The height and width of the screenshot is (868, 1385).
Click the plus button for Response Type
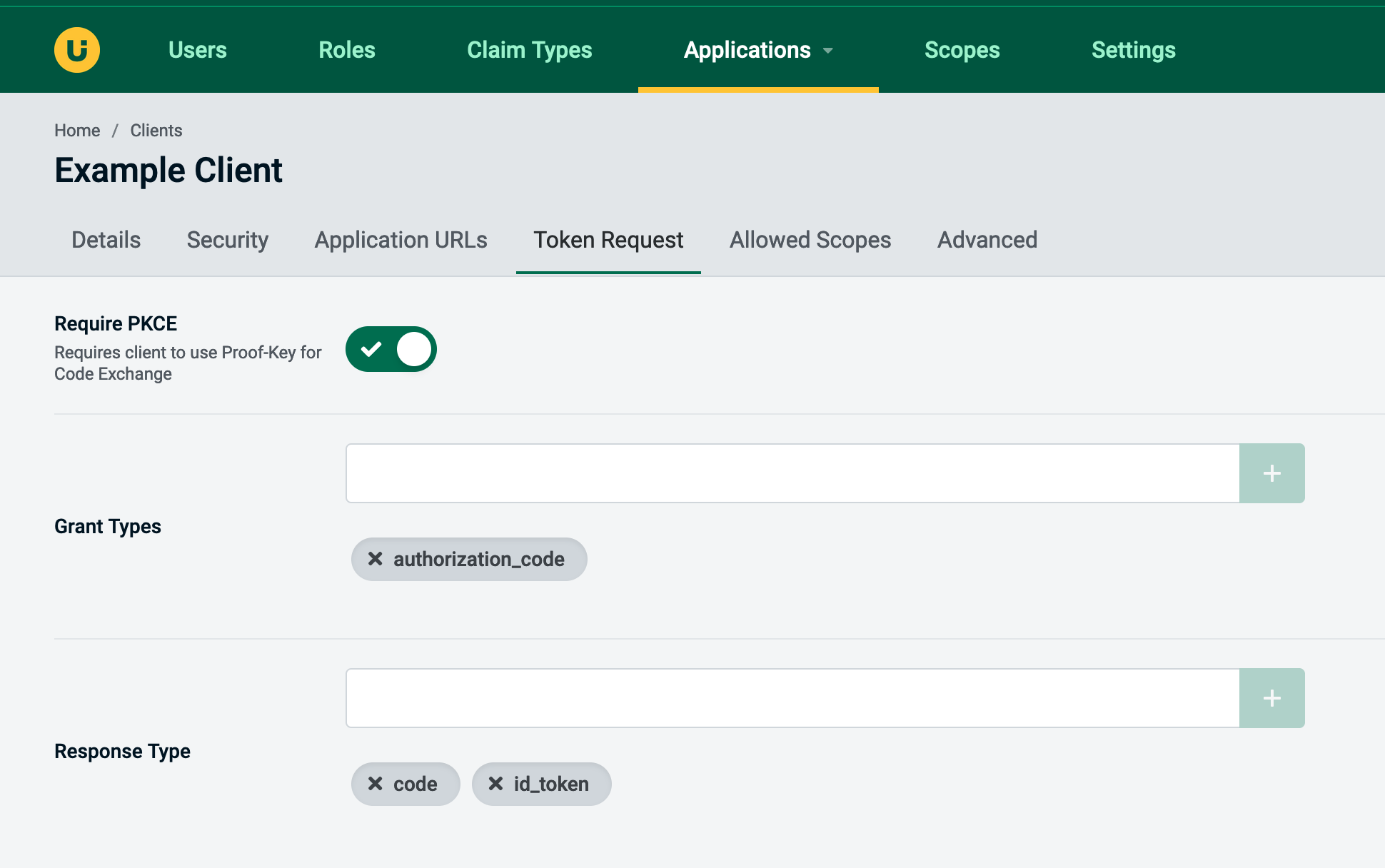1272,698
